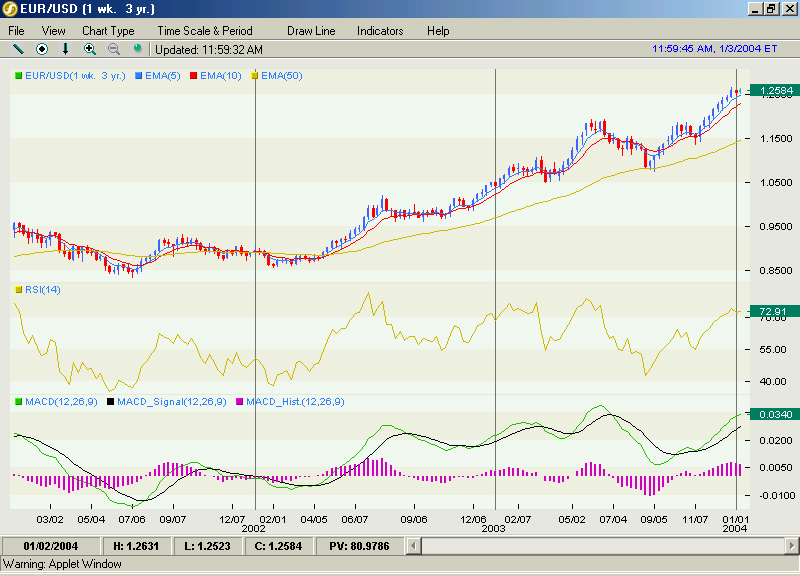Click the 0.0340 MACD value tag
This screenshot has width=800, height=576.
tap(774, 414)
